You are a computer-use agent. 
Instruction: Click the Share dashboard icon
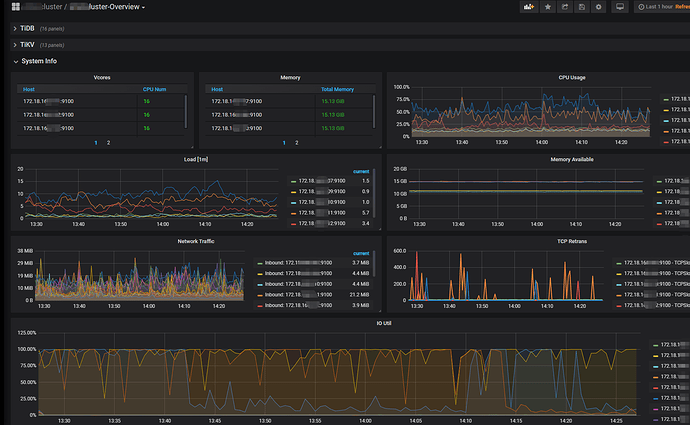point(565,7)
